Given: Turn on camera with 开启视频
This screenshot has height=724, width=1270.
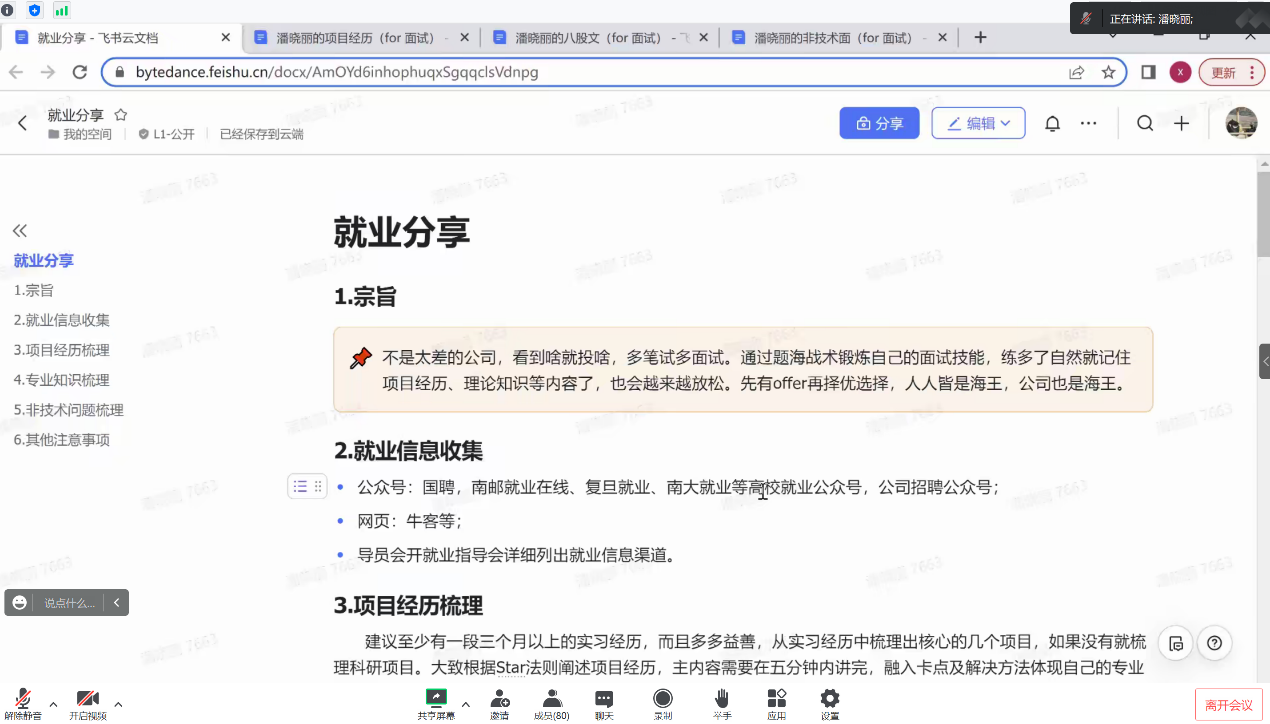Looking at the screenshot, I should (x=87, y=703).
